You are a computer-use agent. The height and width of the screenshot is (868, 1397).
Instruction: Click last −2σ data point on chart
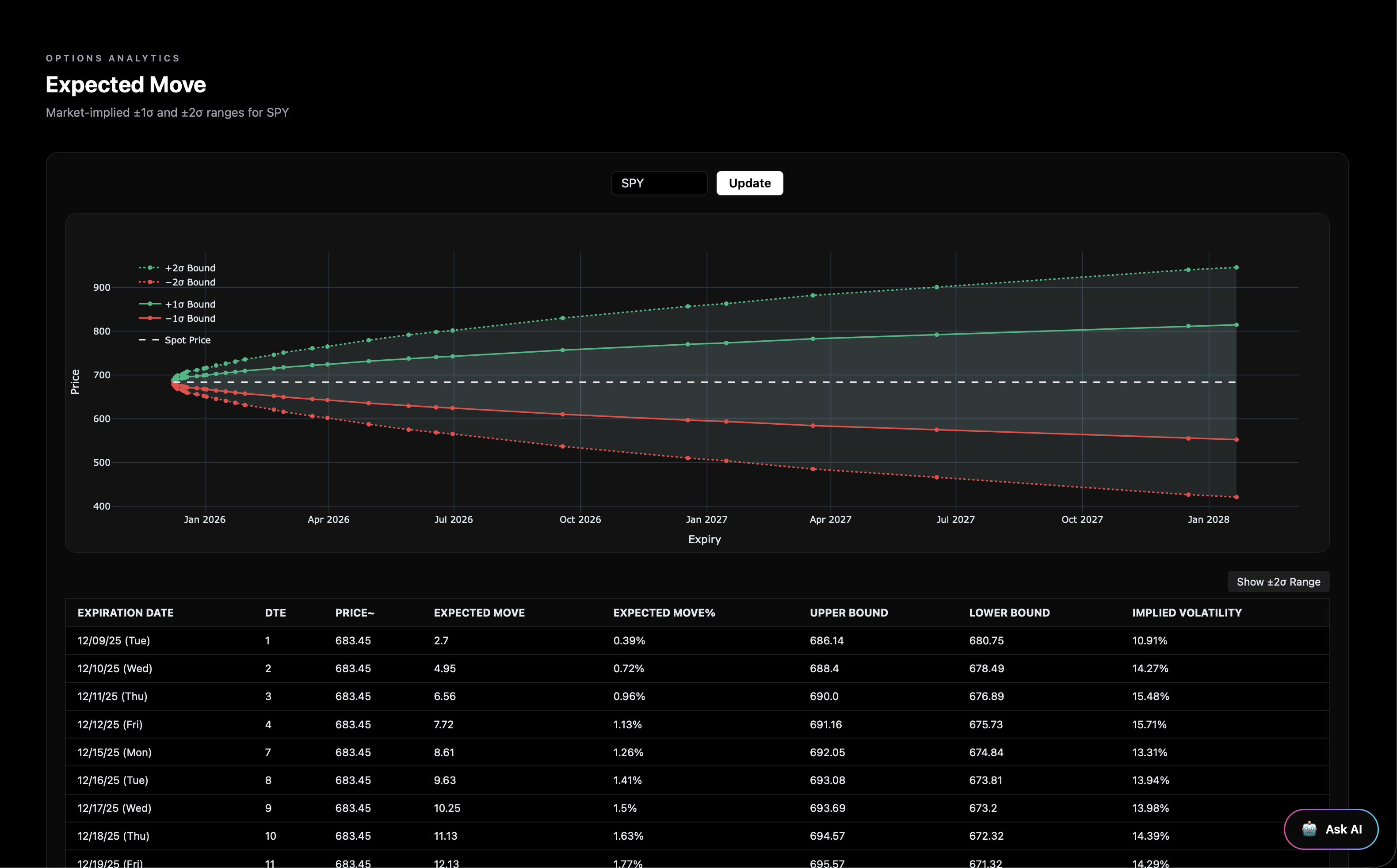(x=1236, y=497)
